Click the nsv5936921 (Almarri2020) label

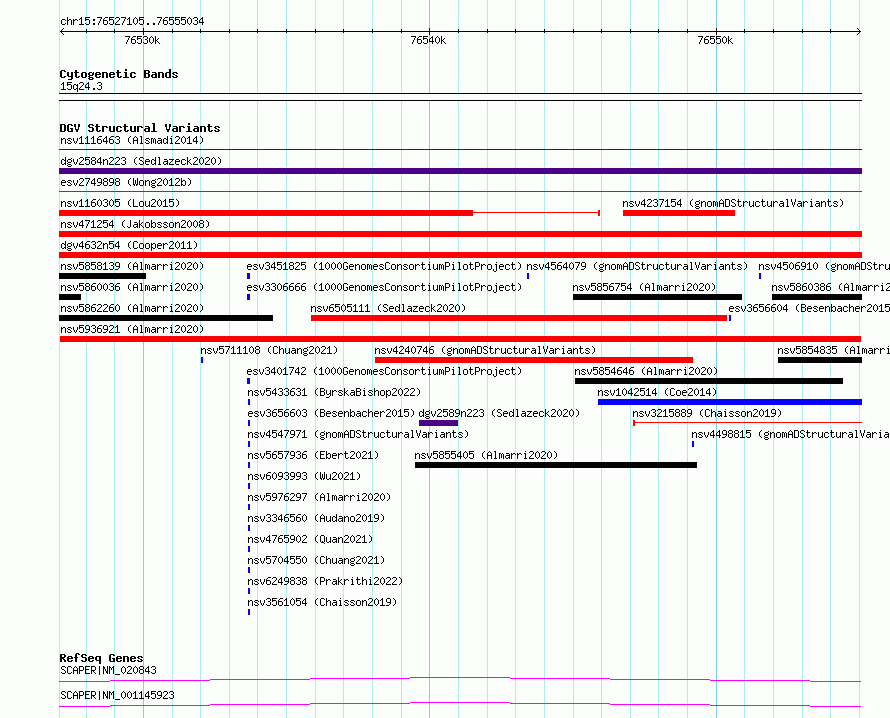click(x=132, y=329)
